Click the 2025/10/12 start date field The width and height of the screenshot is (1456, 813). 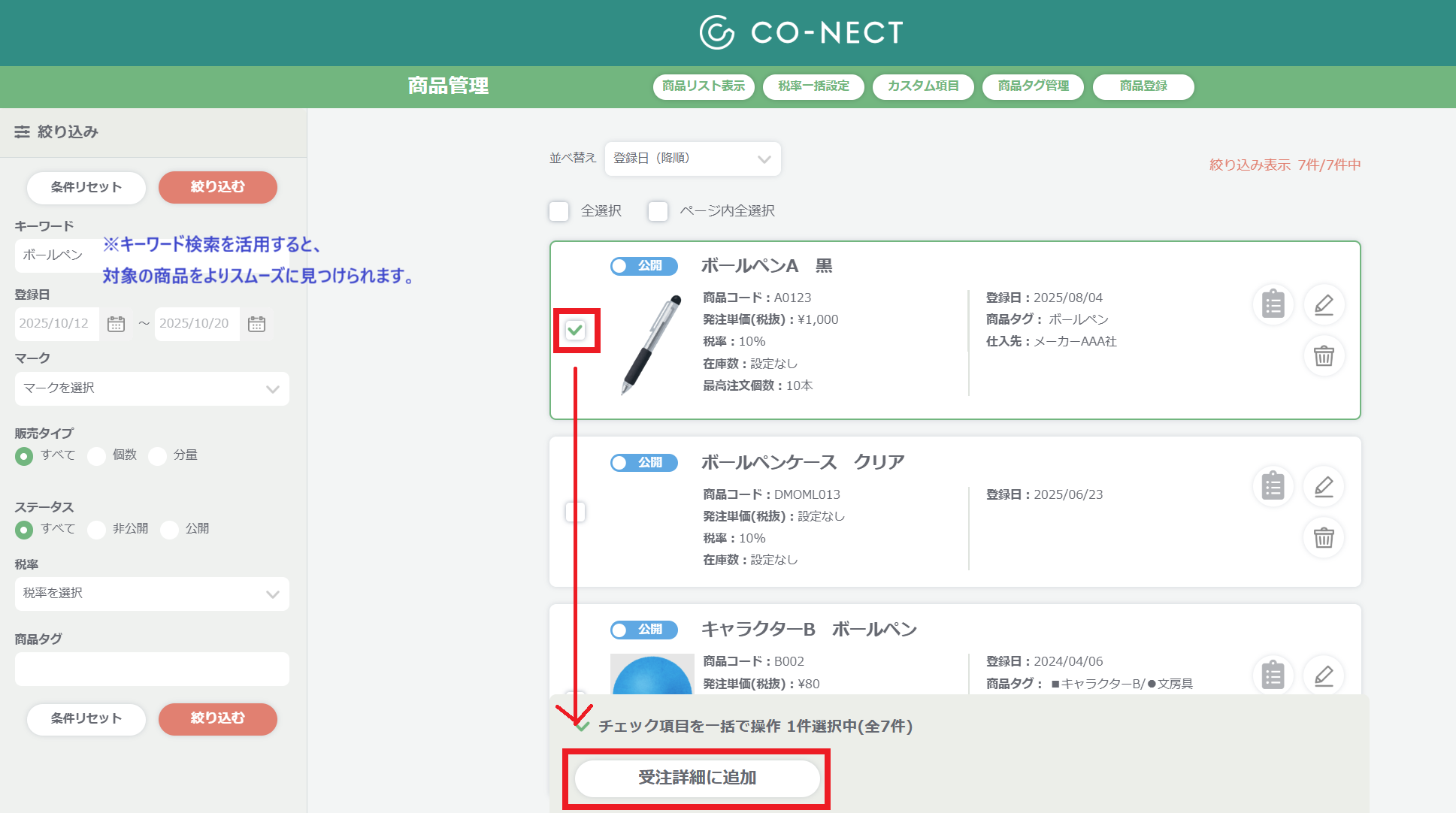57,324
